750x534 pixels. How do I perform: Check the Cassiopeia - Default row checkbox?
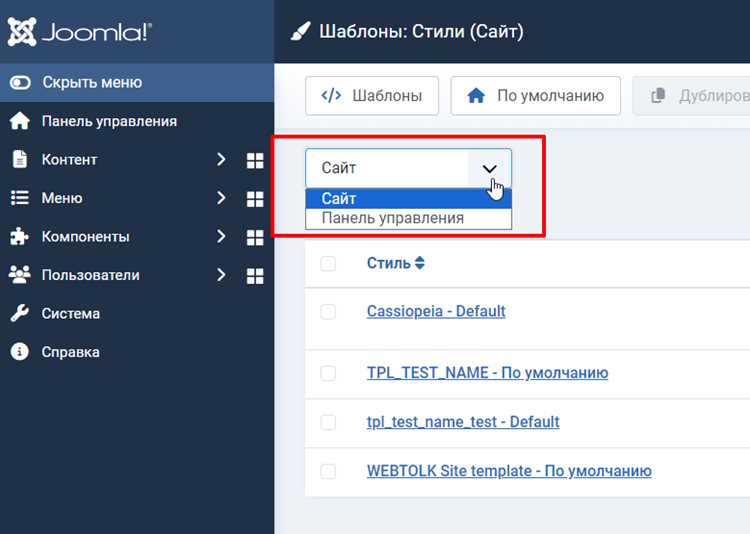(x=328, y=312)
